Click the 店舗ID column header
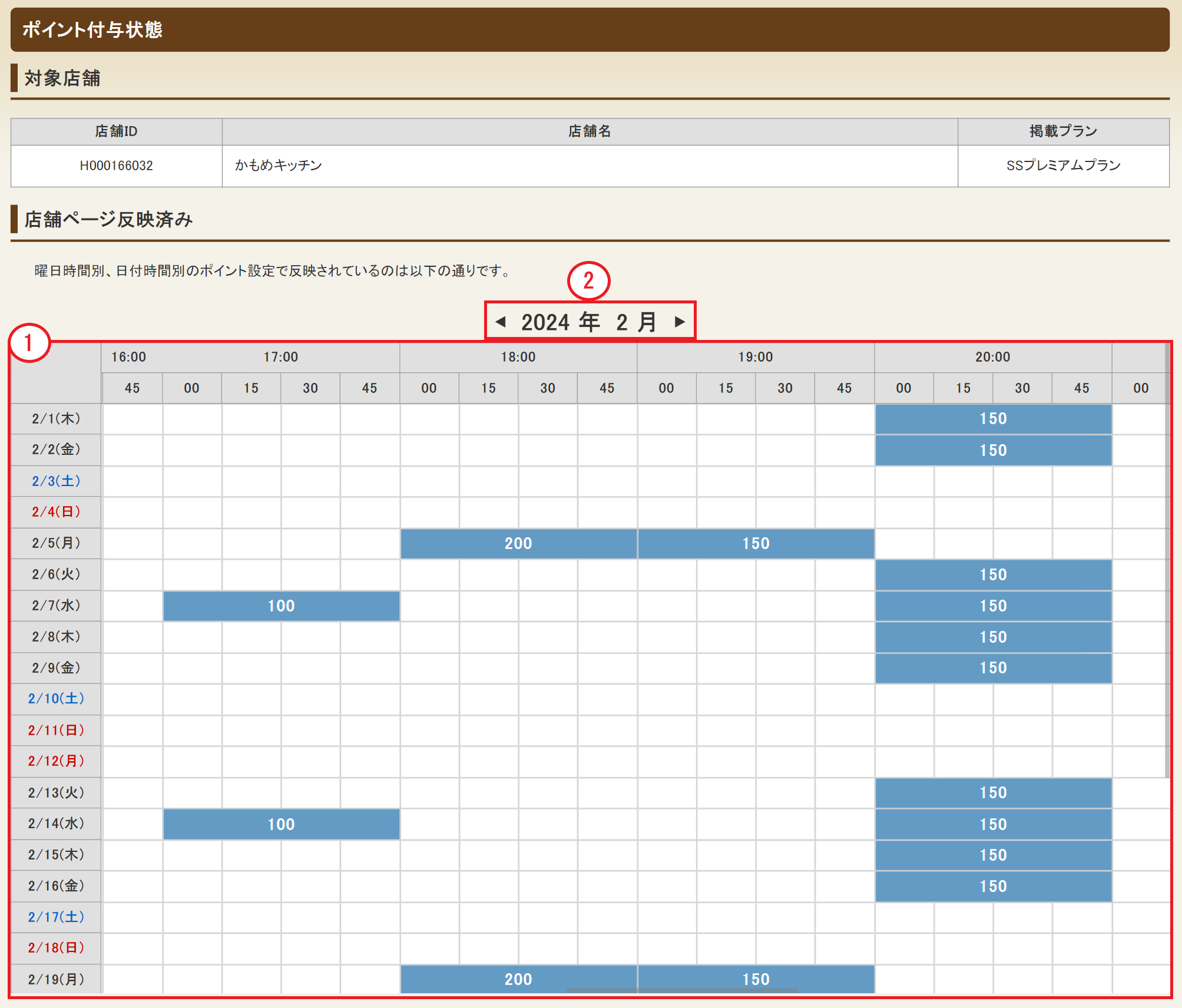The image size is (1182, 1008). point(117,131)
